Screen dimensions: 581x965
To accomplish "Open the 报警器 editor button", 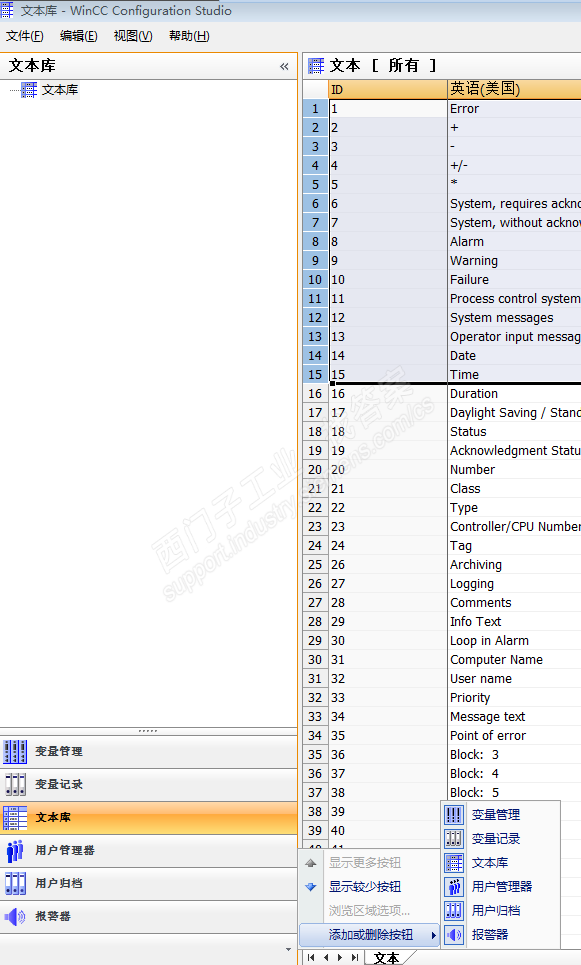I will [x=148, y=916].
